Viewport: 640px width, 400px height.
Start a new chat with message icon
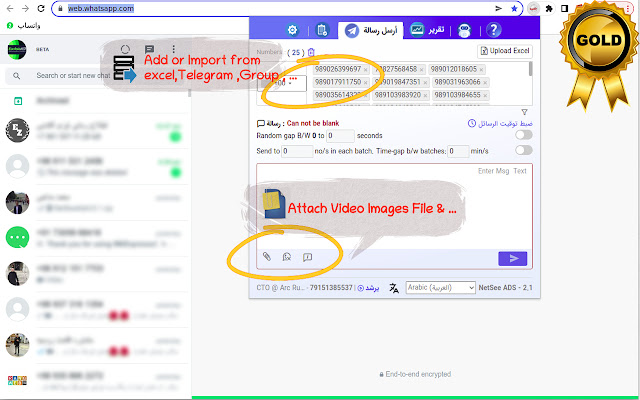pos(150,50)
